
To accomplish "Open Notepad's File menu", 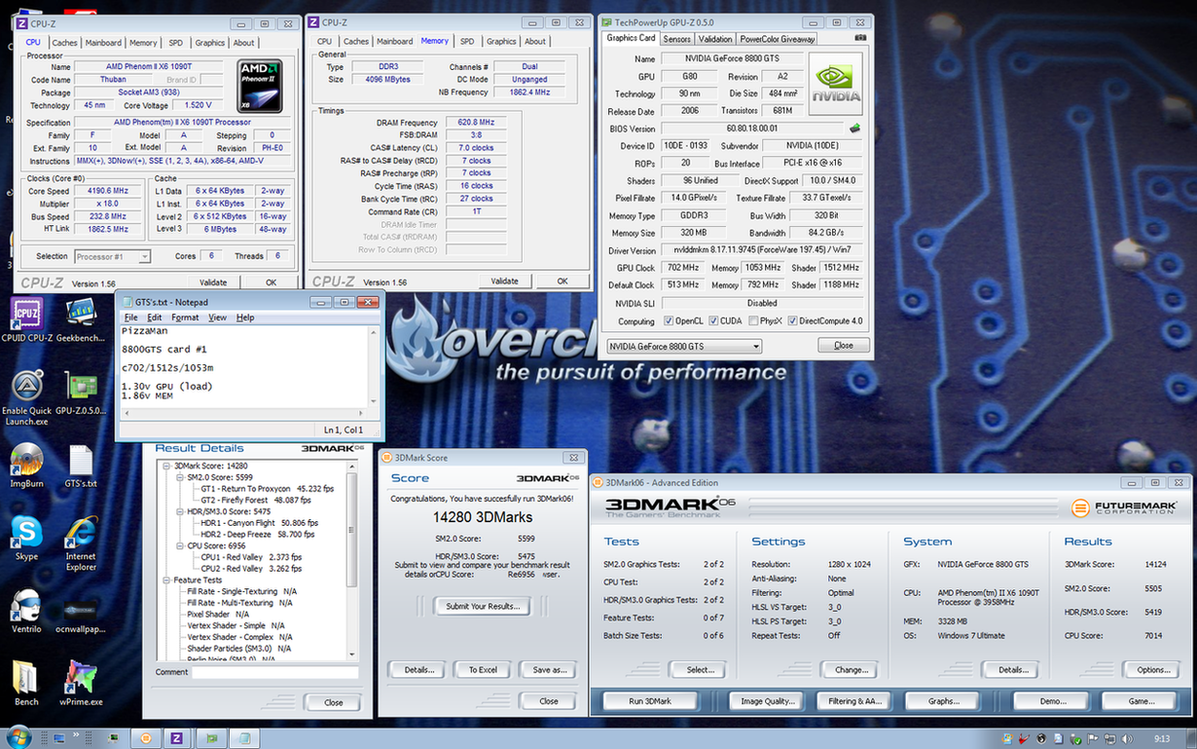I will [131, 318].
